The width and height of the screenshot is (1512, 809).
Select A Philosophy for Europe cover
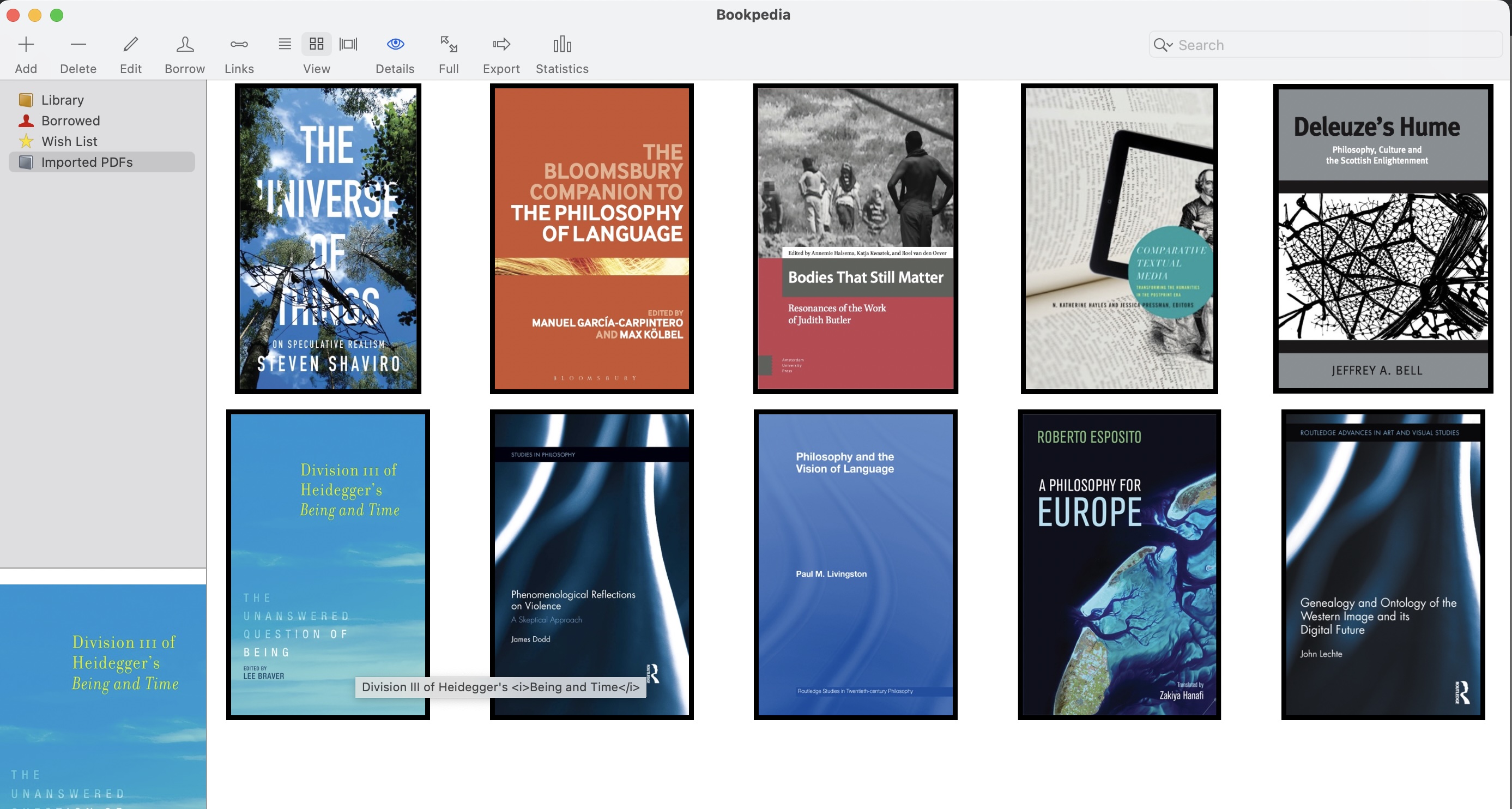point(1119,564)
